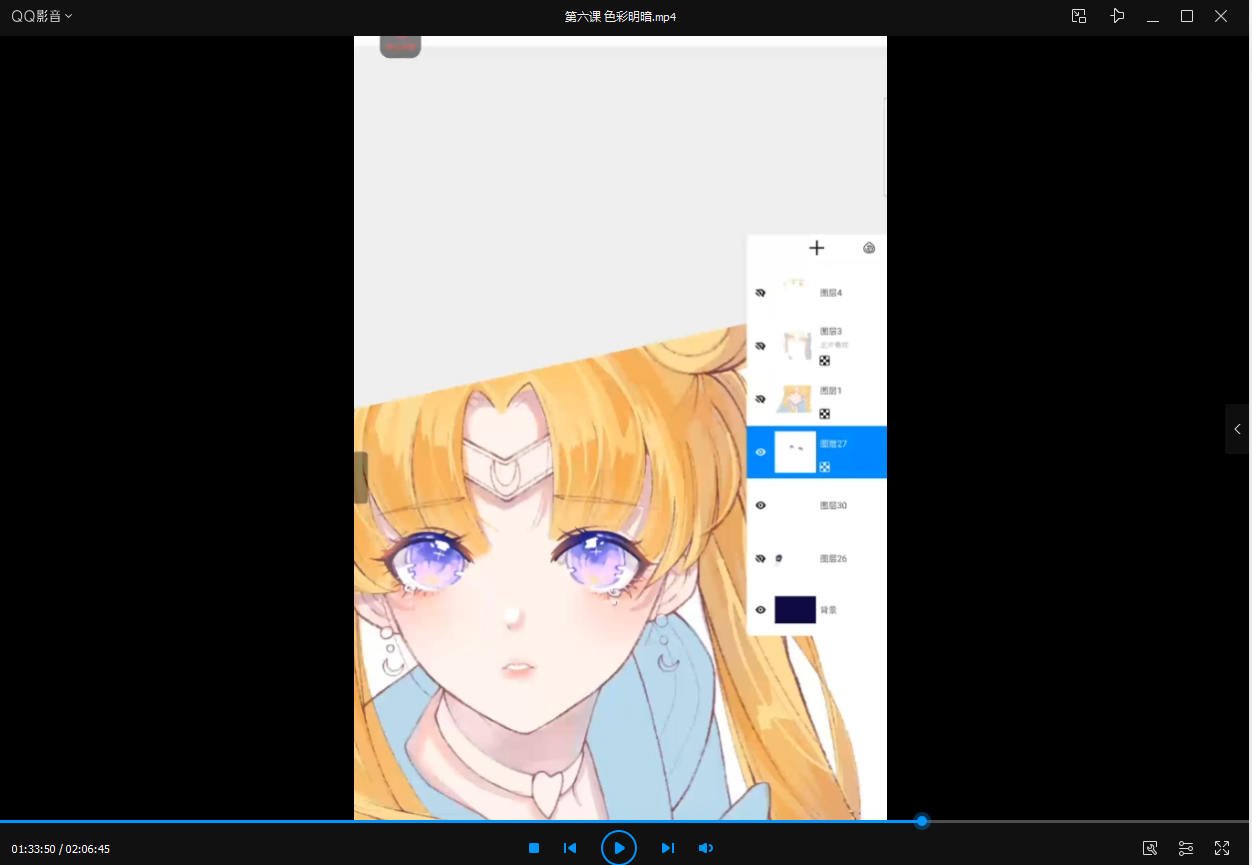Expand the playlist side panel arrow
The image size is (1252, 865).
coord(1237,429)
